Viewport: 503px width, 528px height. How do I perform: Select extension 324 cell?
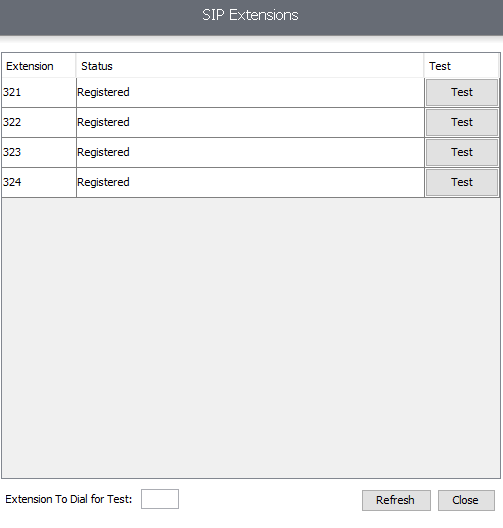pyautogui.click(x=39, y=183)
